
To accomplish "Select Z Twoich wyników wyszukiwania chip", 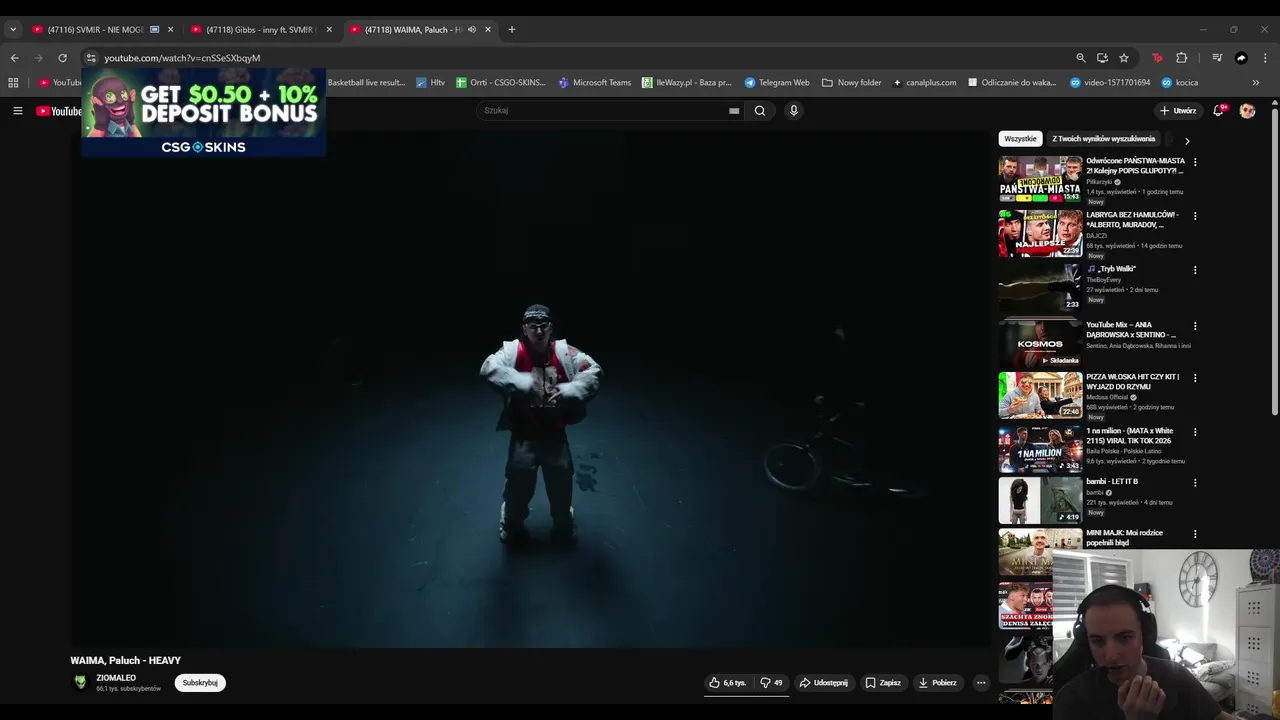I will tap(1103, 139).
